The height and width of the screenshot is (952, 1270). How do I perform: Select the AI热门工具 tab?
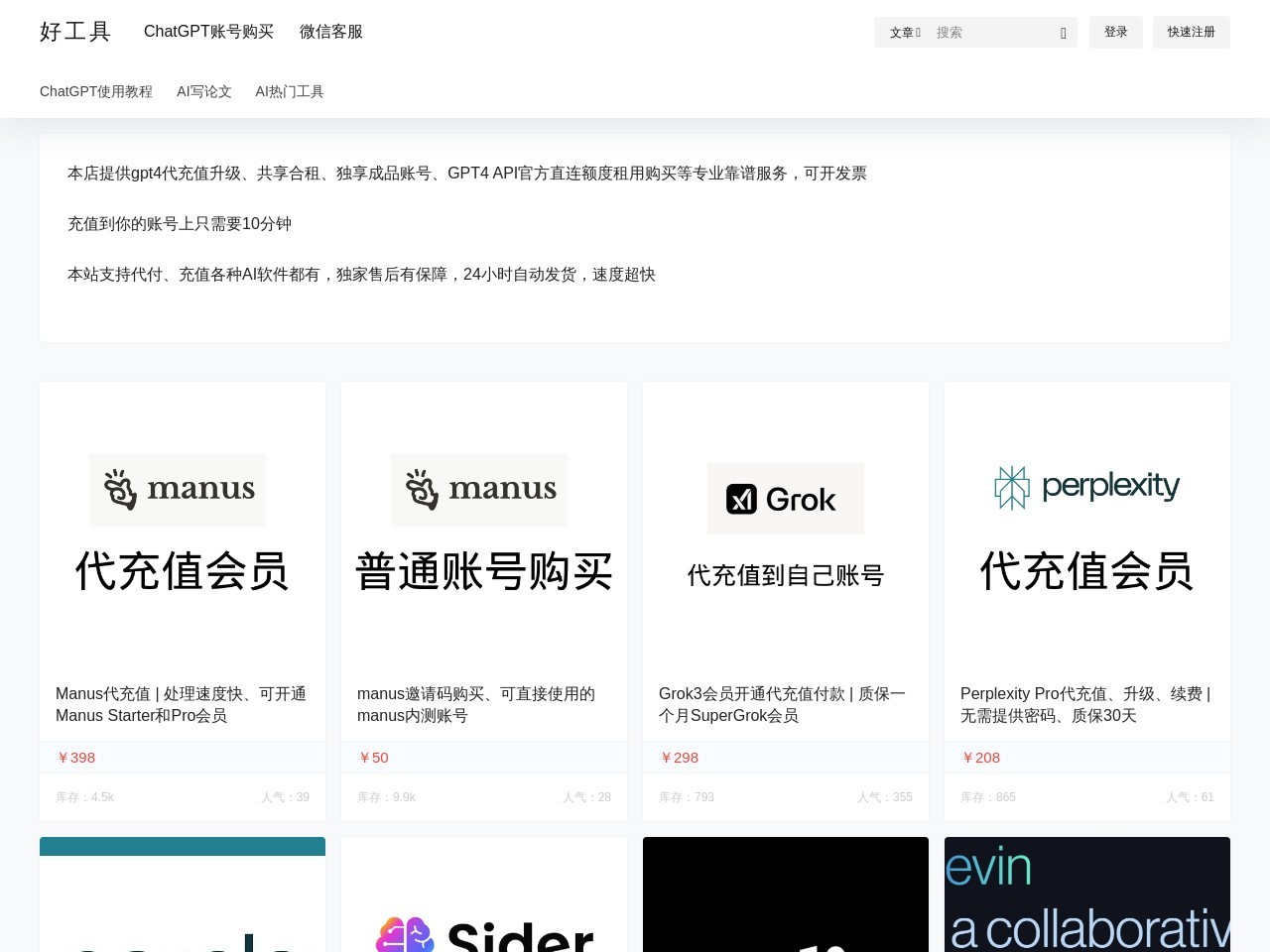[x=289, y=91]
